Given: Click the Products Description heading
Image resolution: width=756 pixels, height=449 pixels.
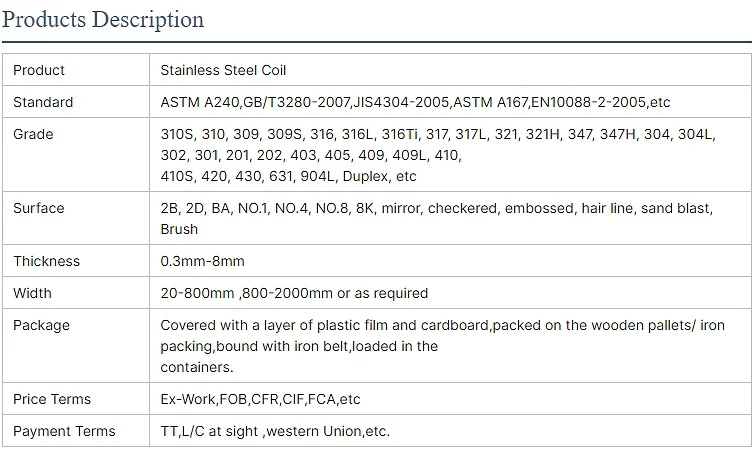Looking at the screenshot, I should tap(103, 20).
